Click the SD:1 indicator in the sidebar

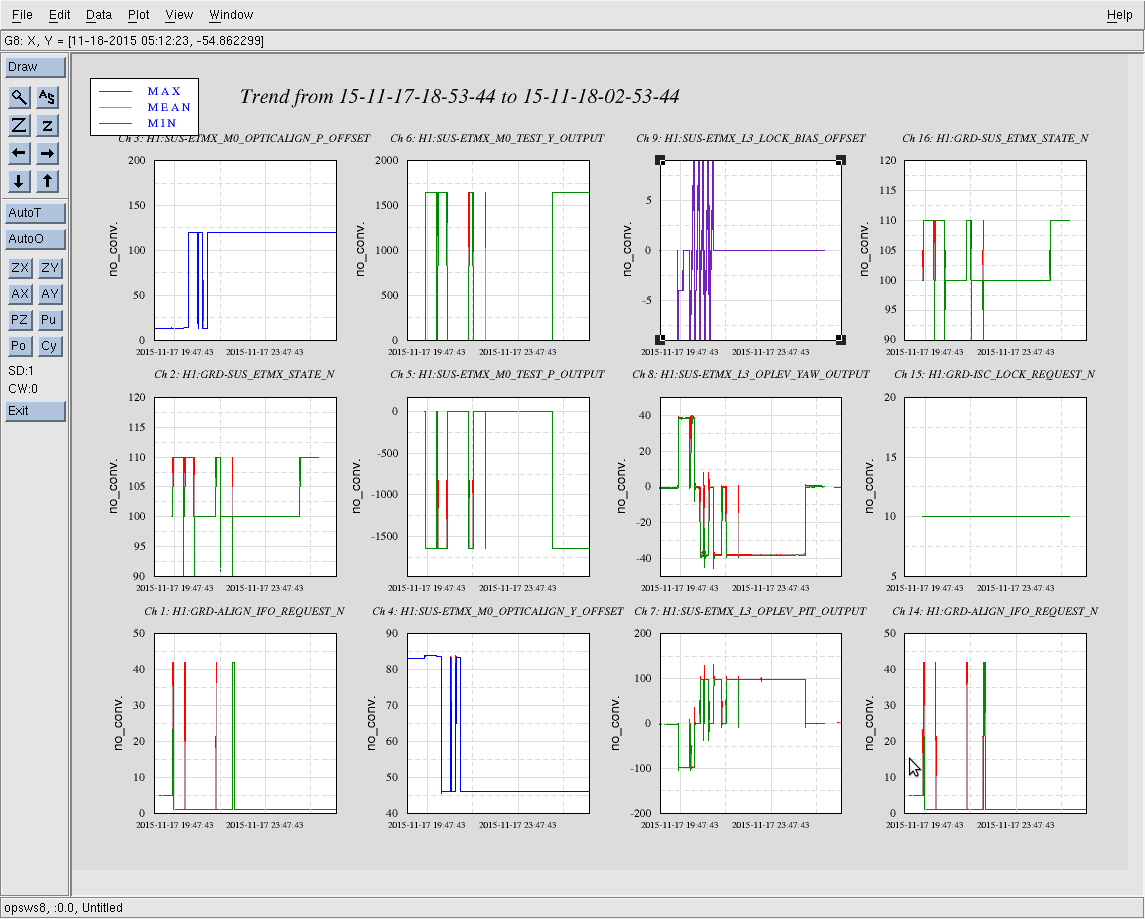click(x=21, y=371)
